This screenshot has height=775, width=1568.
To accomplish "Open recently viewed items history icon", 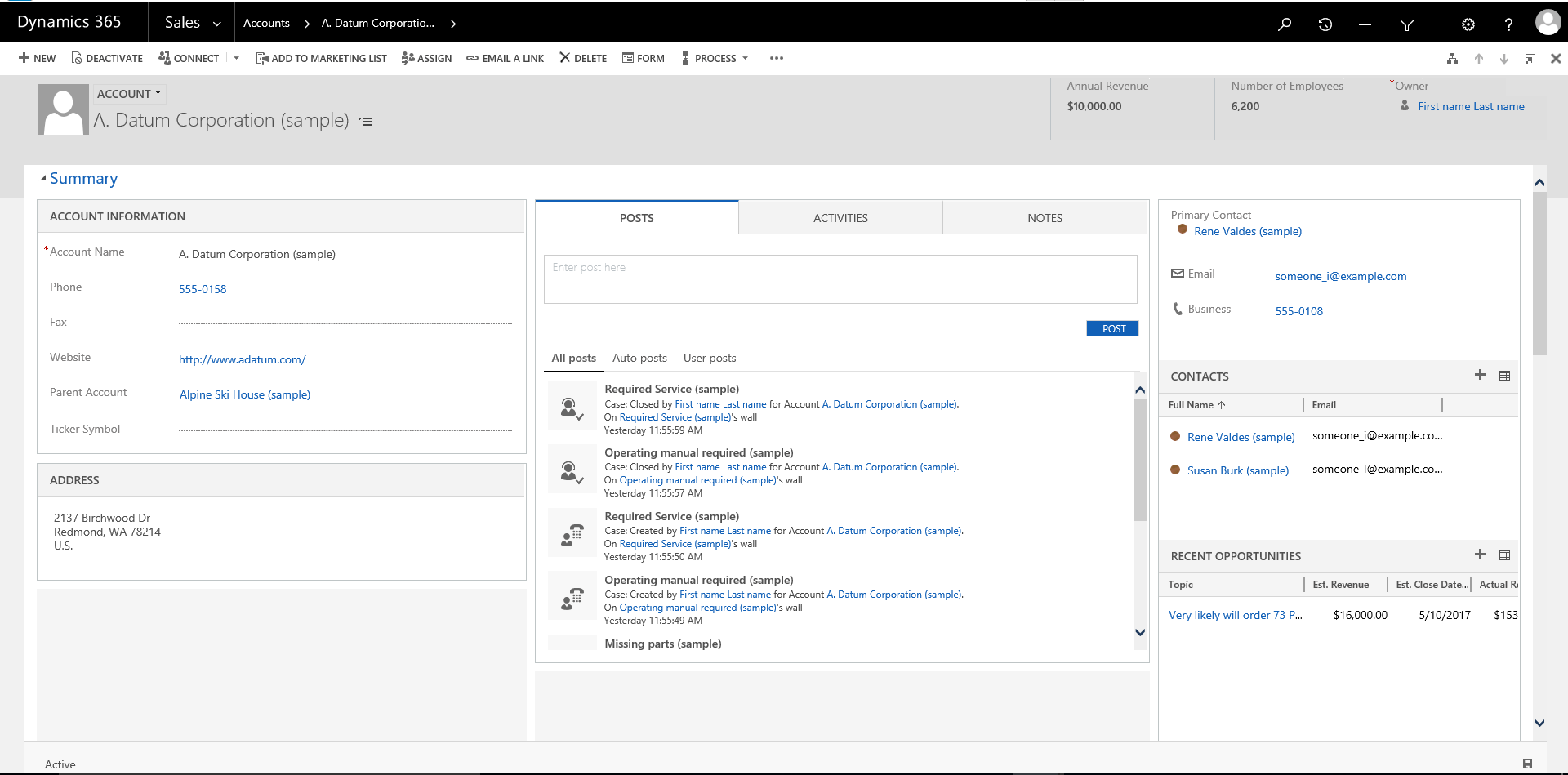I will pyautogui.click(x=1325, y=22).
